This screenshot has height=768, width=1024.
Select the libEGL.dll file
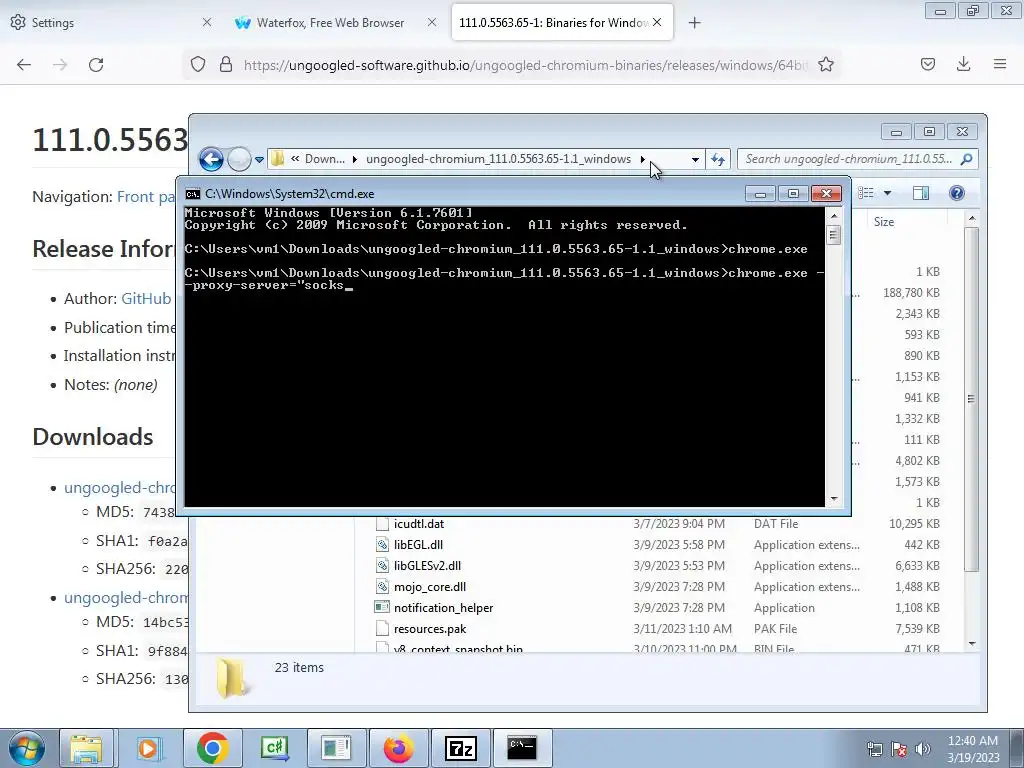tap(418, 545)
